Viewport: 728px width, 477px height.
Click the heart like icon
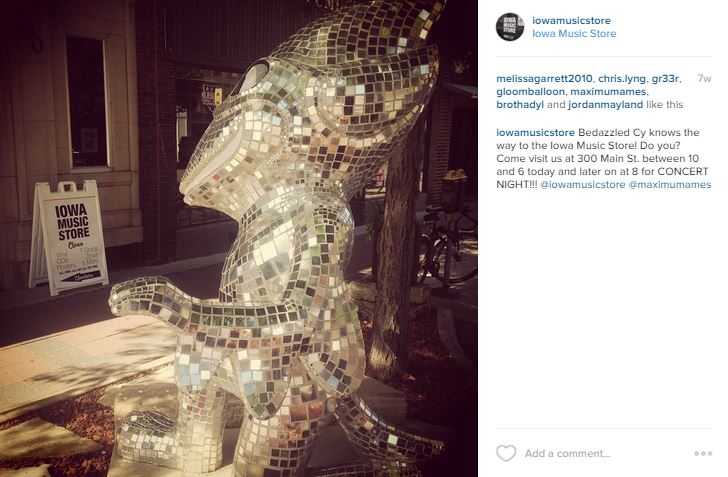[x=506, y=453]
